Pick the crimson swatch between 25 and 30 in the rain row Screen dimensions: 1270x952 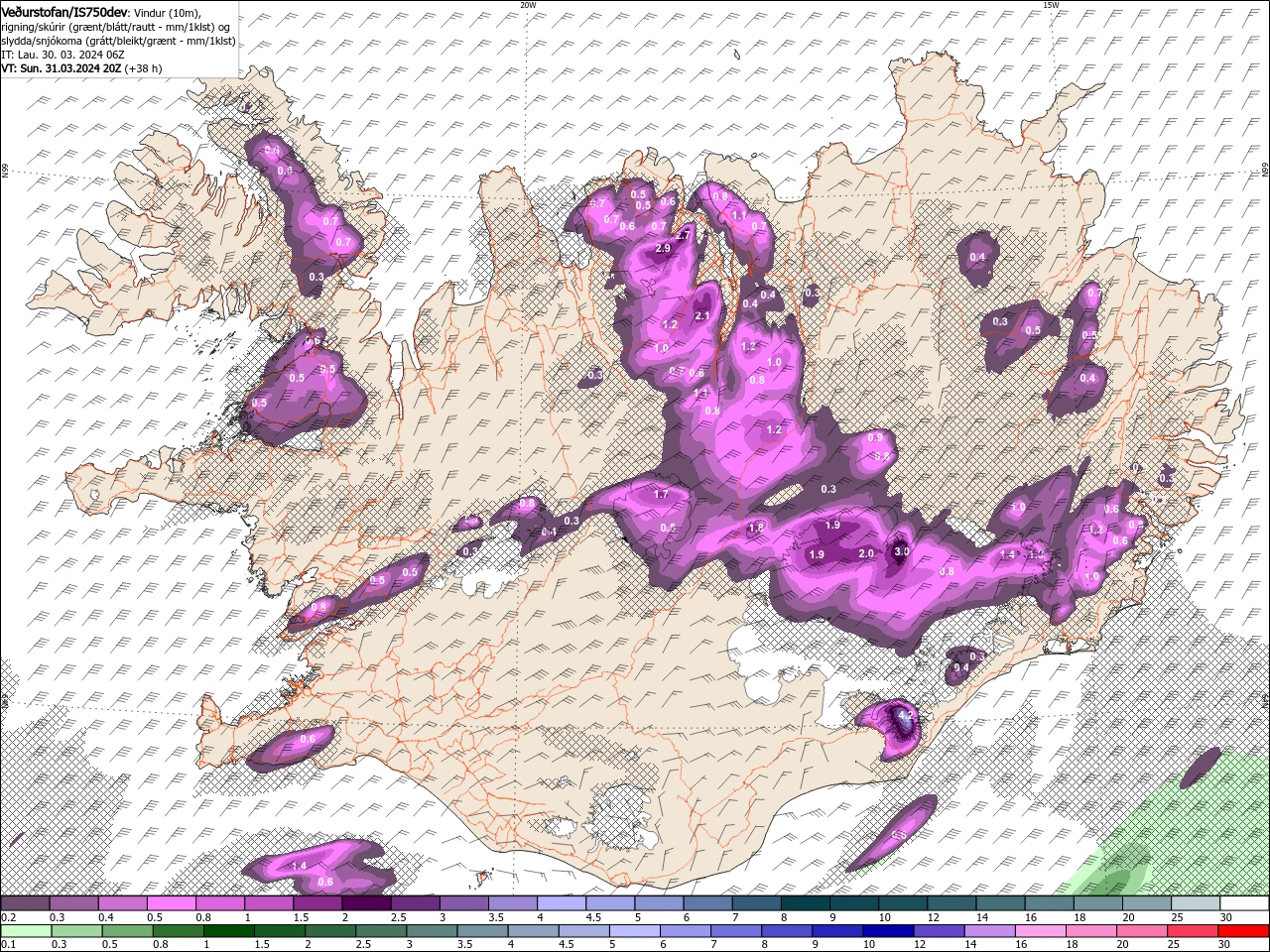[x=1193, y=931]
